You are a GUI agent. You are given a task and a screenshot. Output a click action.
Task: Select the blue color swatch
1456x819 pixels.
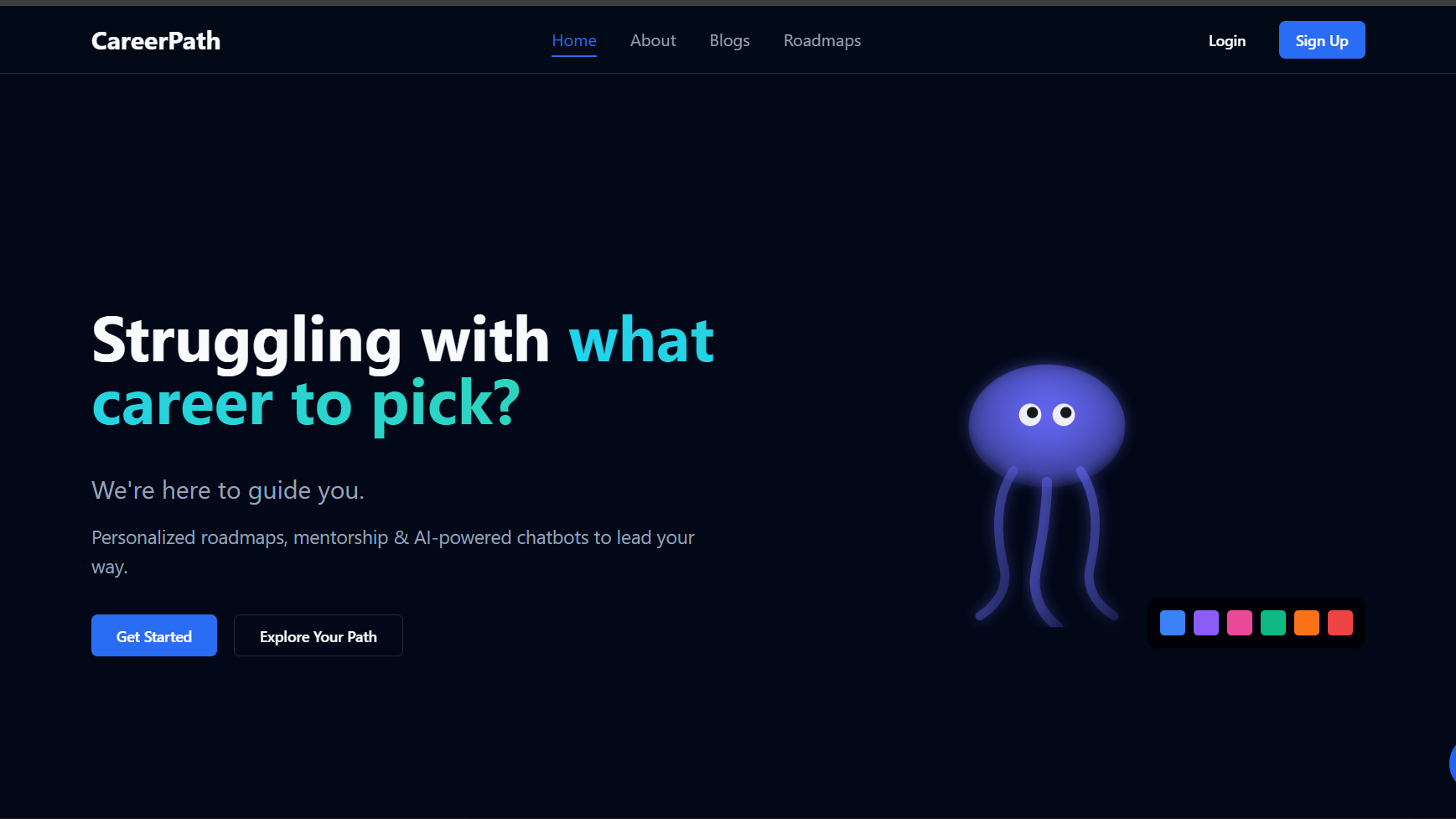pyautogui.click(x=1173, y=623)
